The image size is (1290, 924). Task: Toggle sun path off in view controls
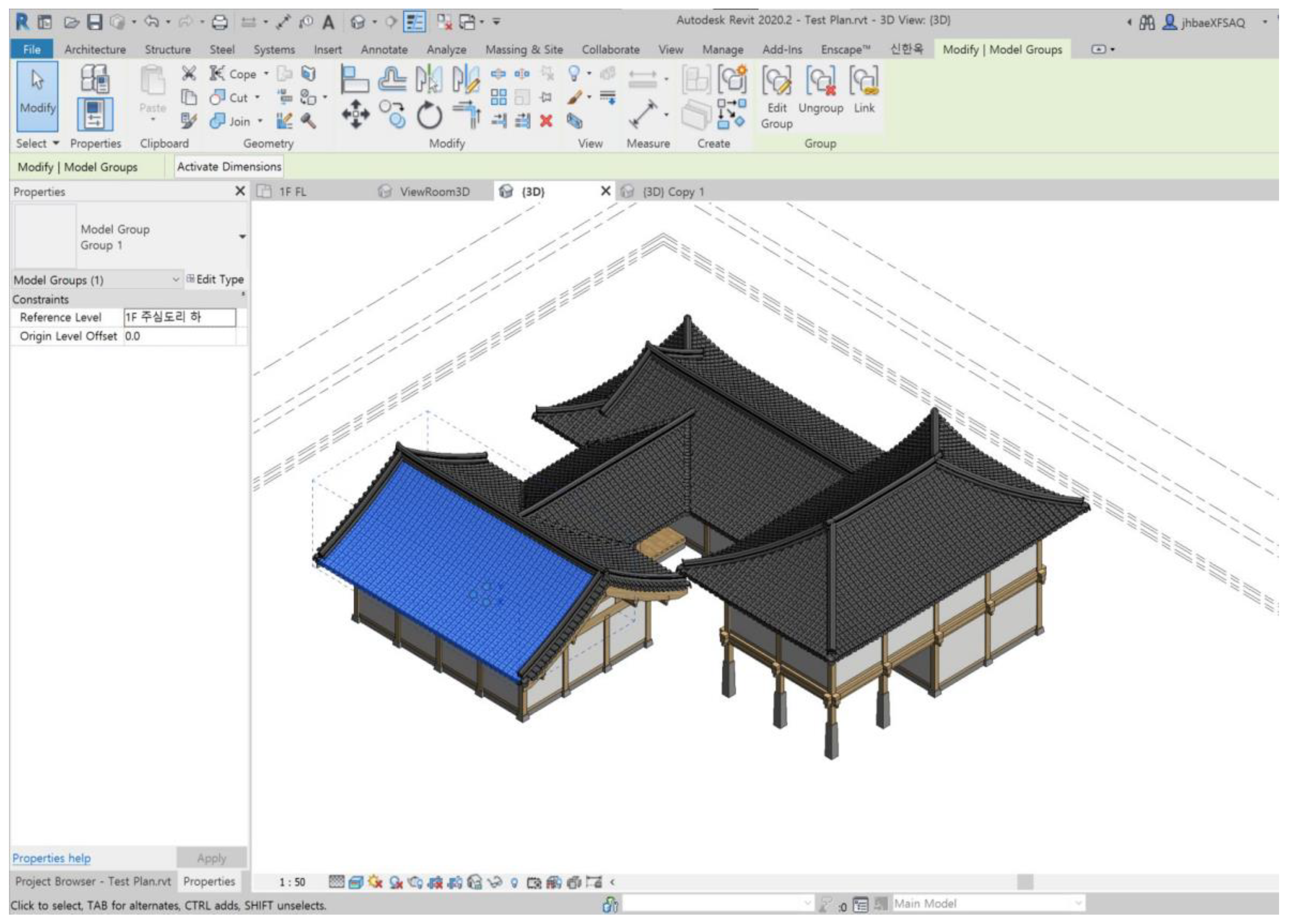375,882
